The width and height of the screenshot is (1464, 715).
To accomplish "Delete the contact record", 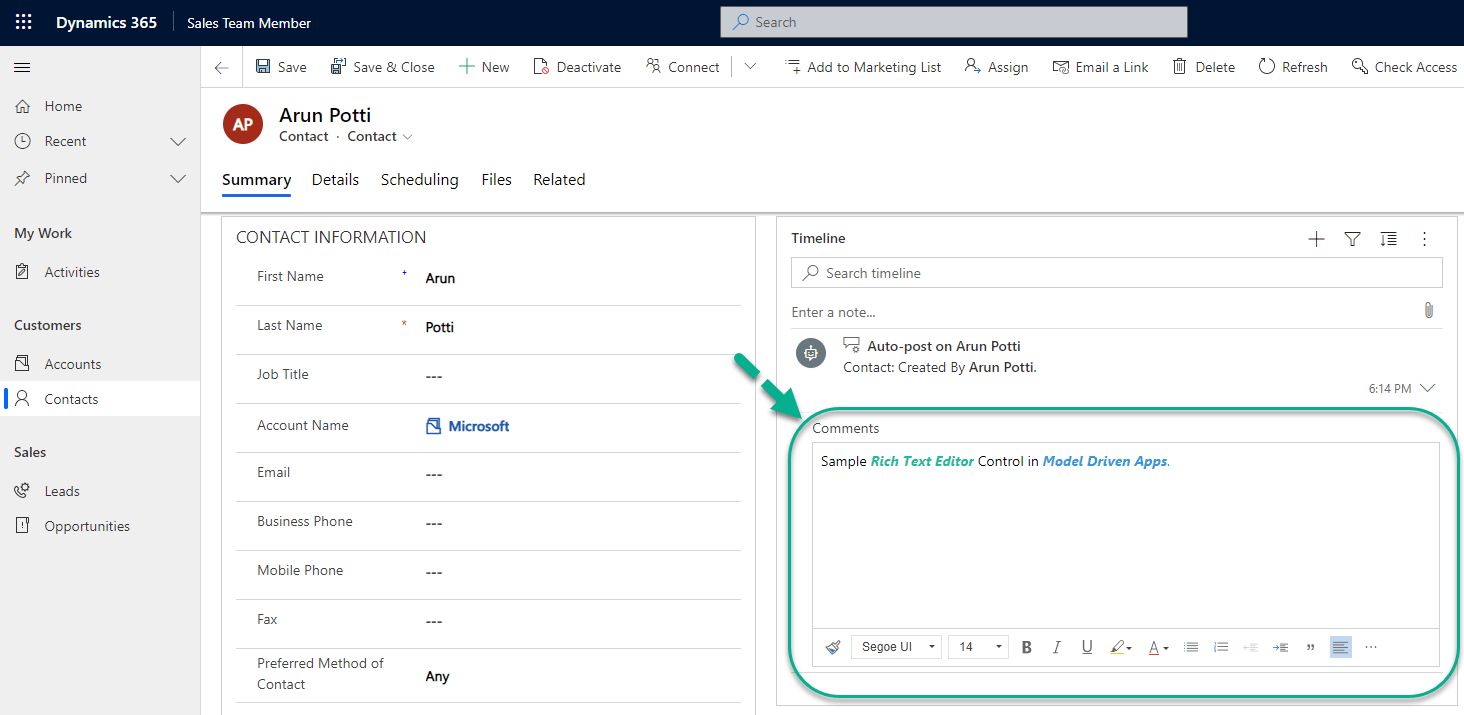I will click(1203, 67).
